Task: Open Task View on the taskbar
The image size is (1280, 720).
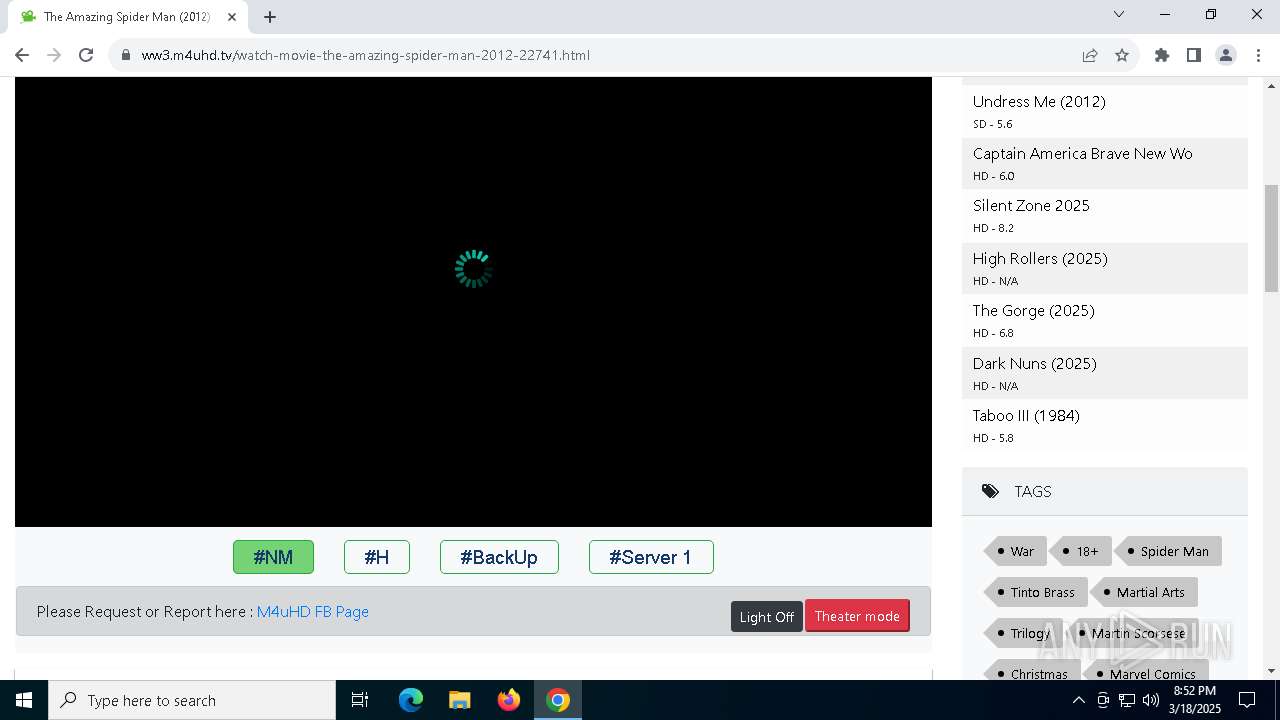Action: pyautogui.click(x=360, y=700)
